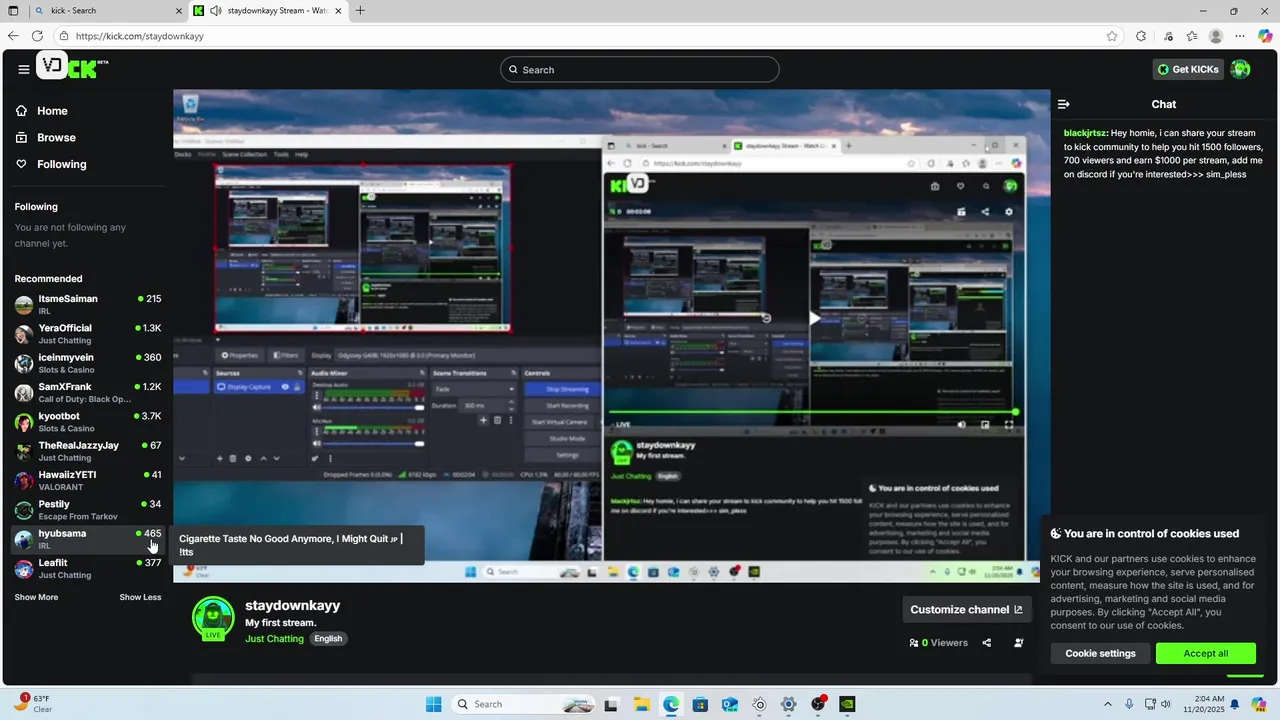Open NVIDIA app in taskbar
Viewport: 1280px width, 720px height.
pos(847,704)
